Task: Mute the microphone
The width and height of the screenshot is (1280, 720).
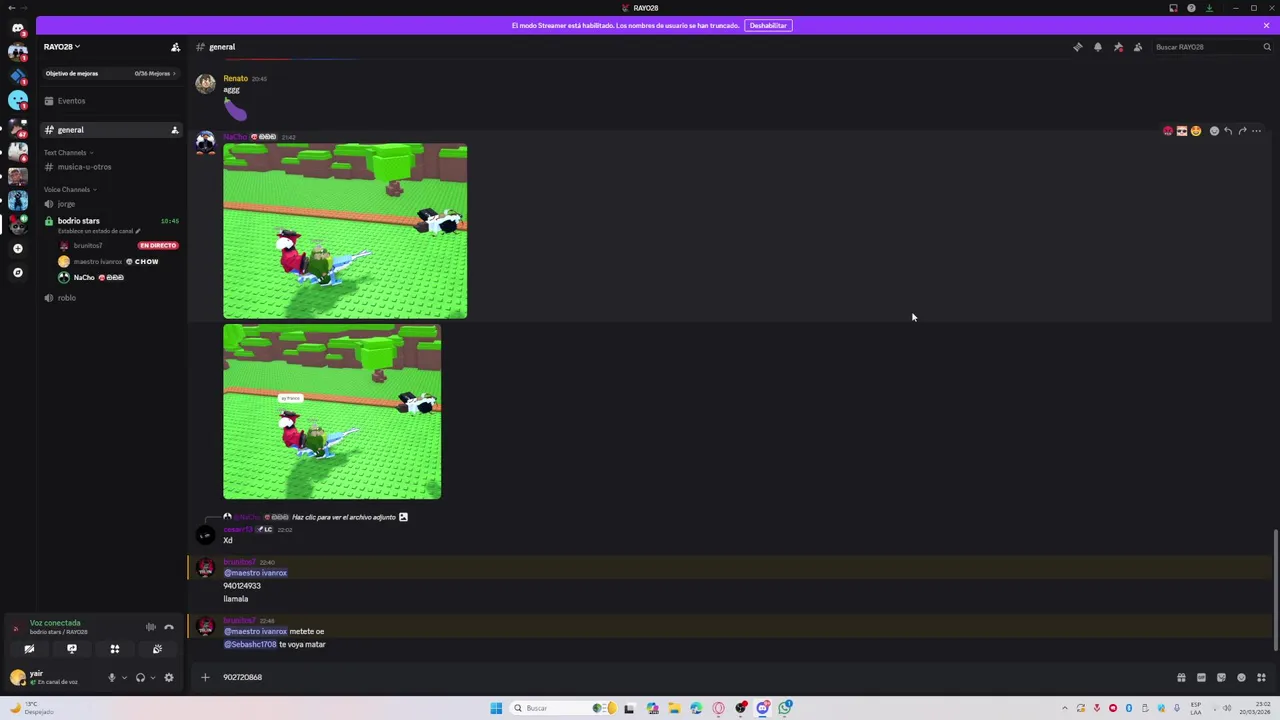Action: pos(112,677)
